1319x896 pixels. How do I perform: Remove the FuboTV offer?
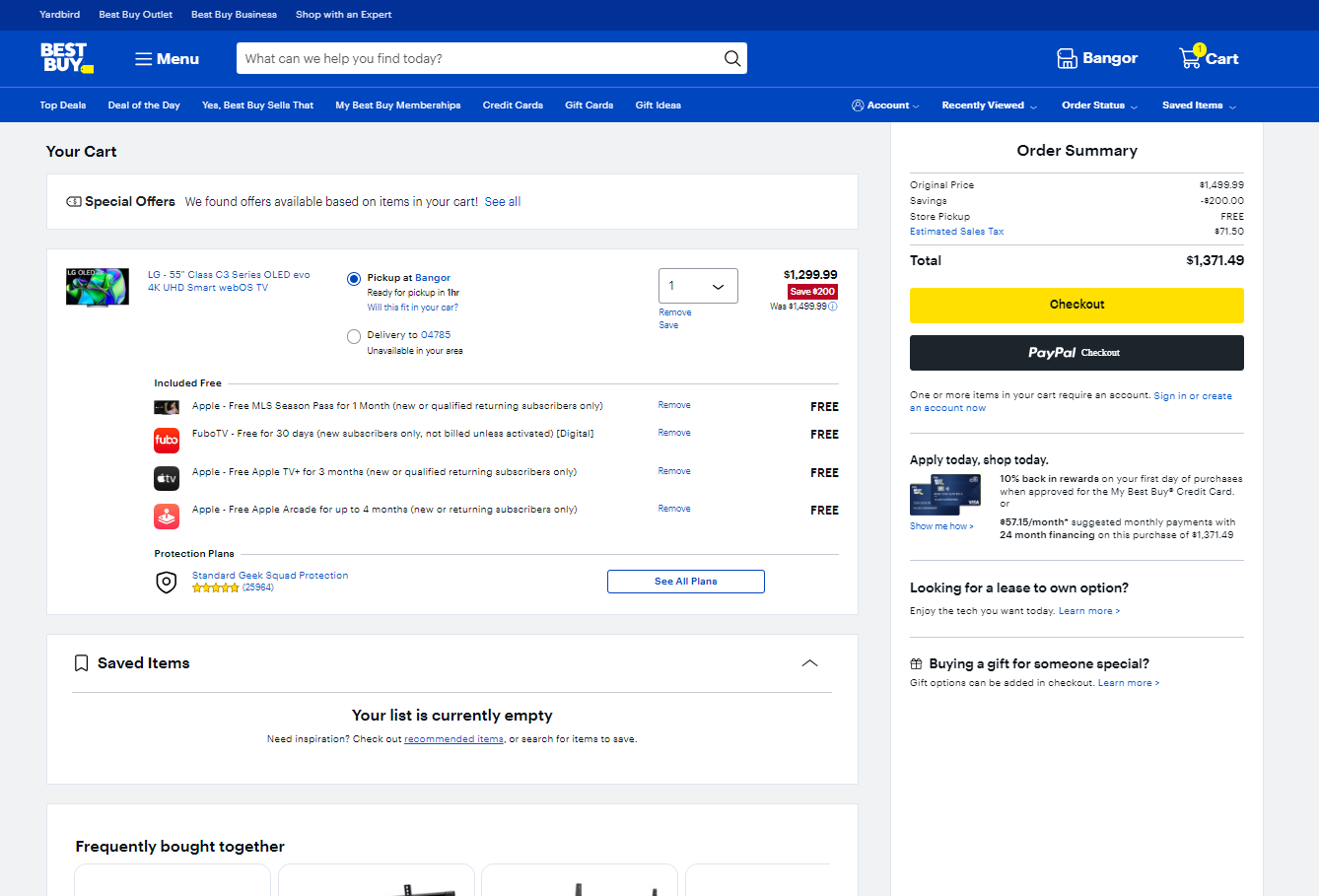(674, 433)
